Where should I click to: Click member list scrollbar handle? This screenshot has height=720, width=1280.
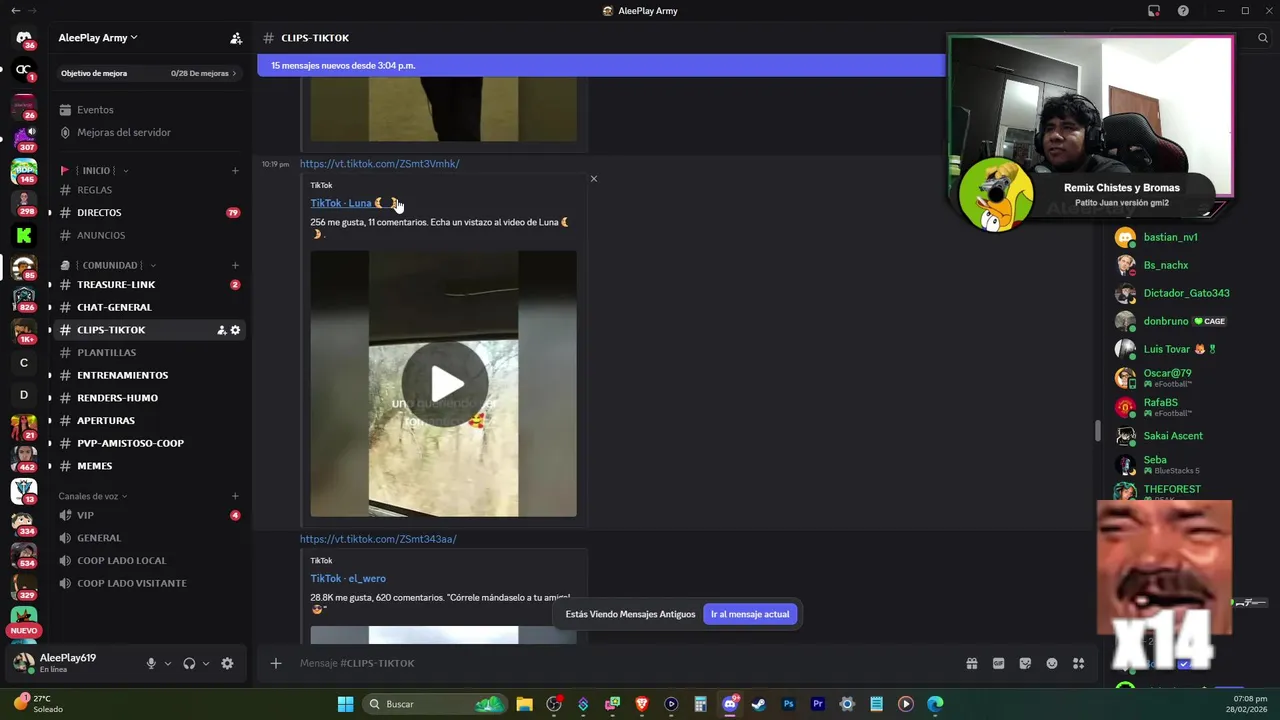click(1097, 430)
